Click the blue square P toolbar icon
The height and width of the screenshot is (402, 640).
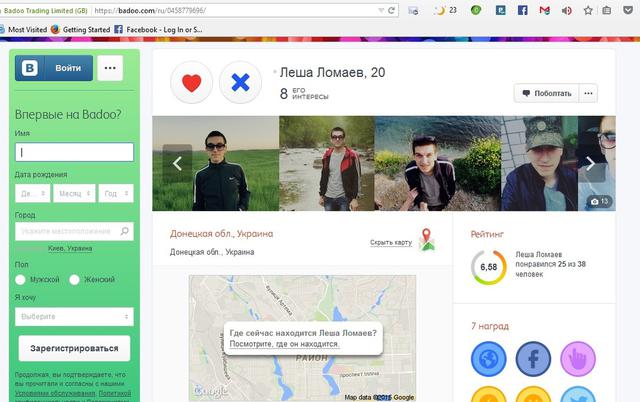coord(501,10)
